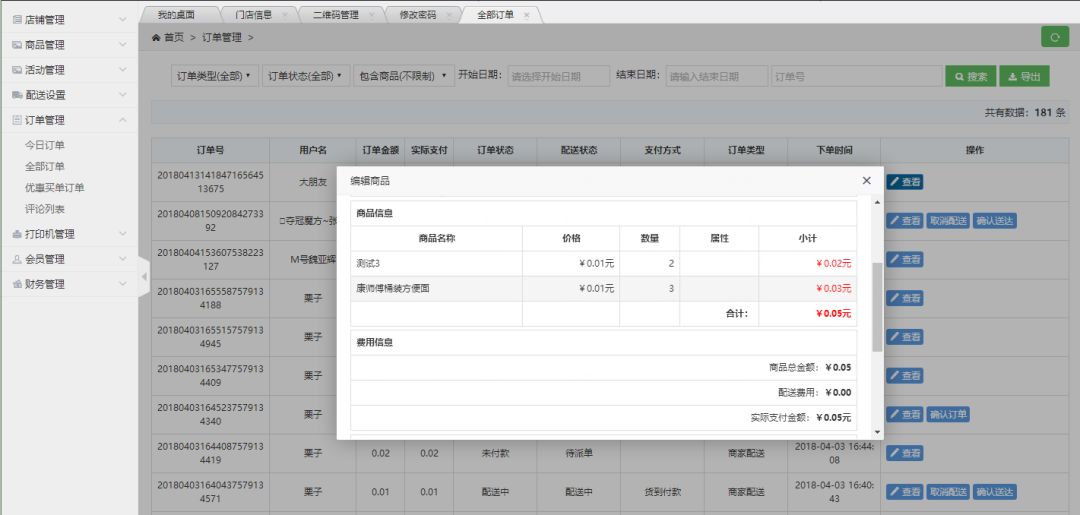
Task: Expand the 配送设置 menu chevron
Action: coord(123,95)
